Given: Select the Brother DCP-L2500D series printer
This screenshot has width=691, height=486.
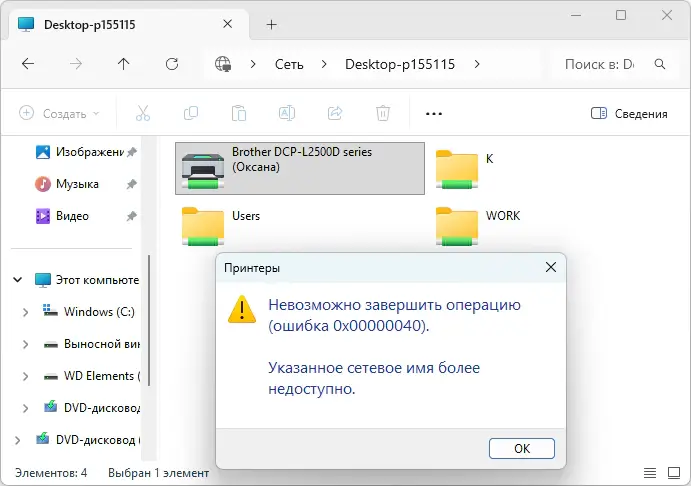Looking at the screenshot, I should pyautogui.click(x=300, y=168).
